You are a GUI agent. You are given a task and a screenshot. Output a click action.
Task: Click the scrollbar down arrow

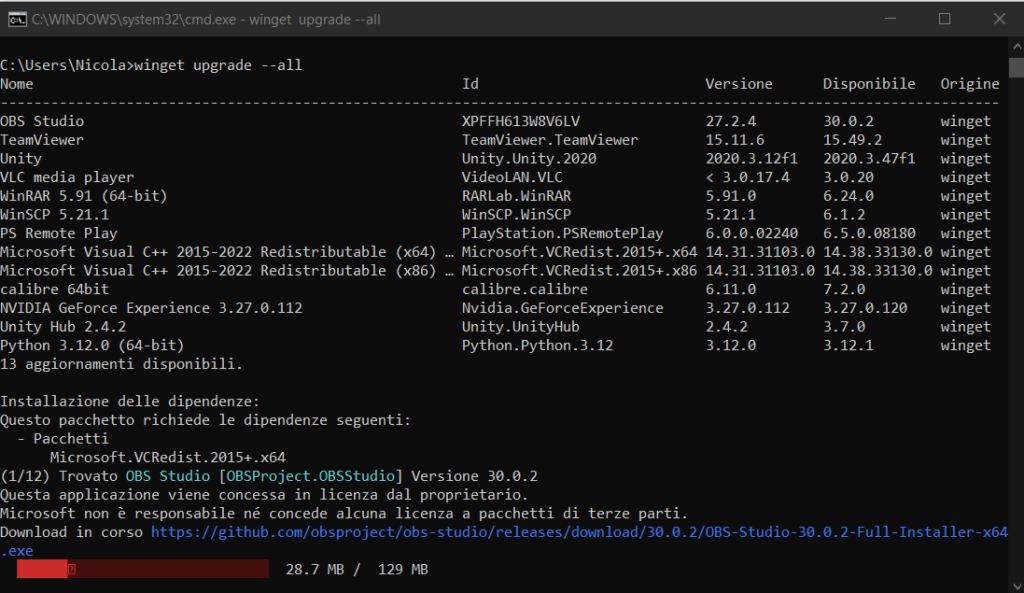1017,585
